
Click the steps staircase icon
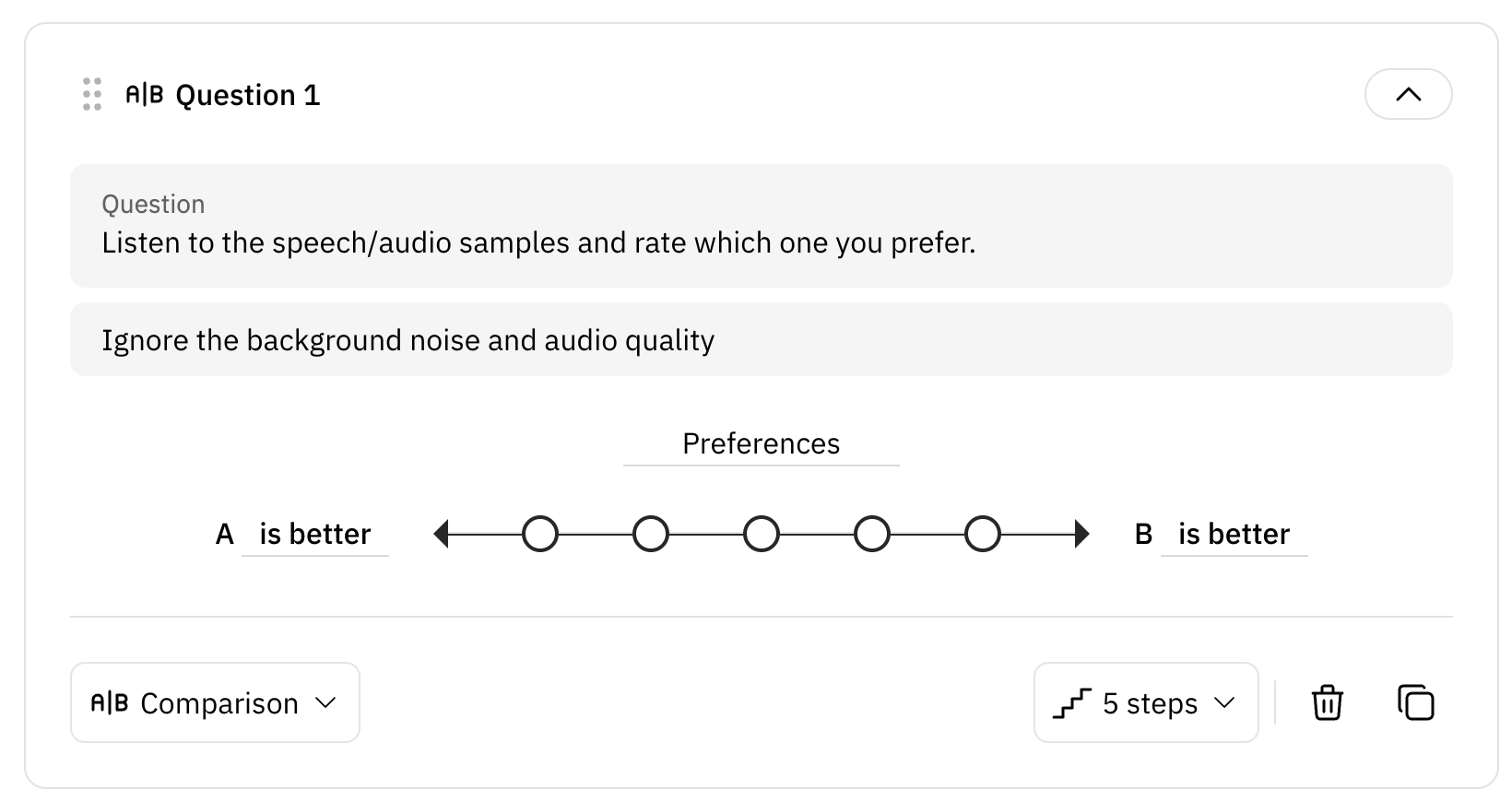tap(1072, 703)
